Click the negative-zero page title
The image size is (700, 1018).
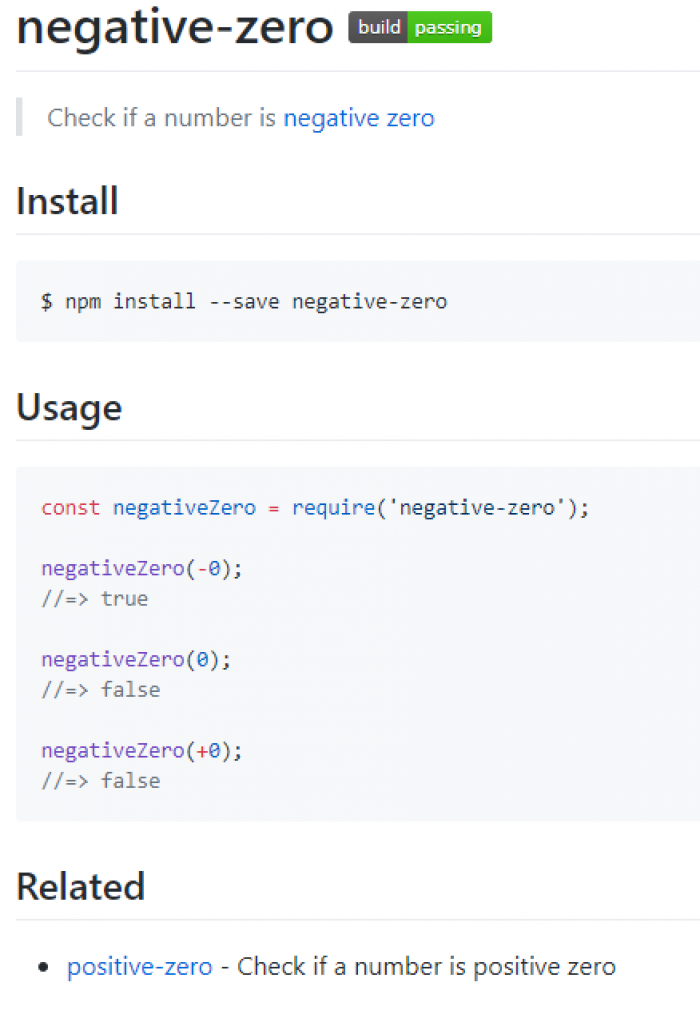pos(175,27)
